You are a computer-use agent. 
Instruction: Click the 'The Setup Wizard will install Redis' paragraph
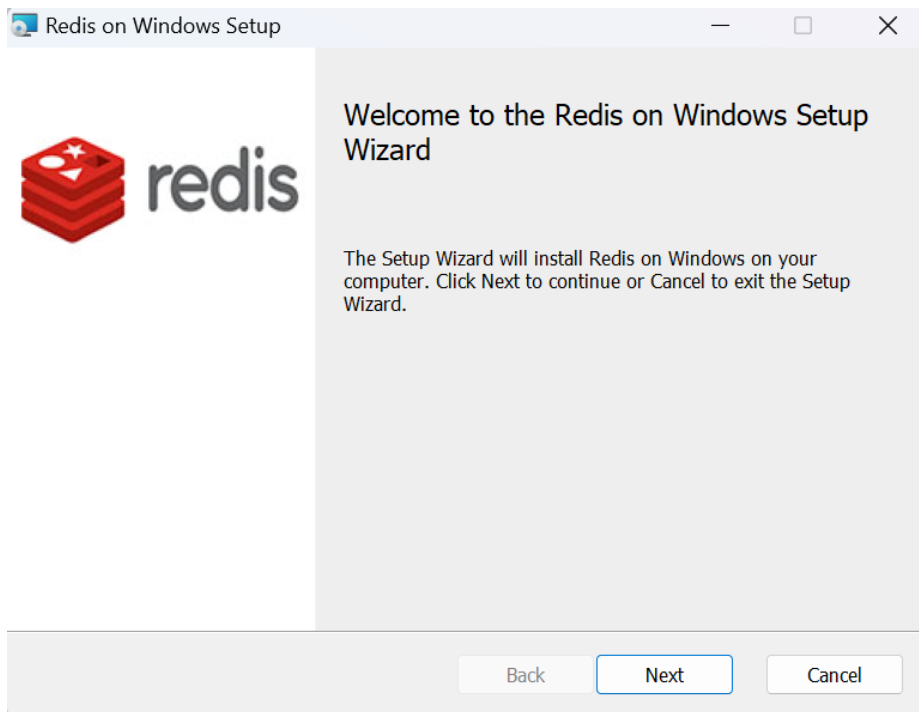point(596,281)
